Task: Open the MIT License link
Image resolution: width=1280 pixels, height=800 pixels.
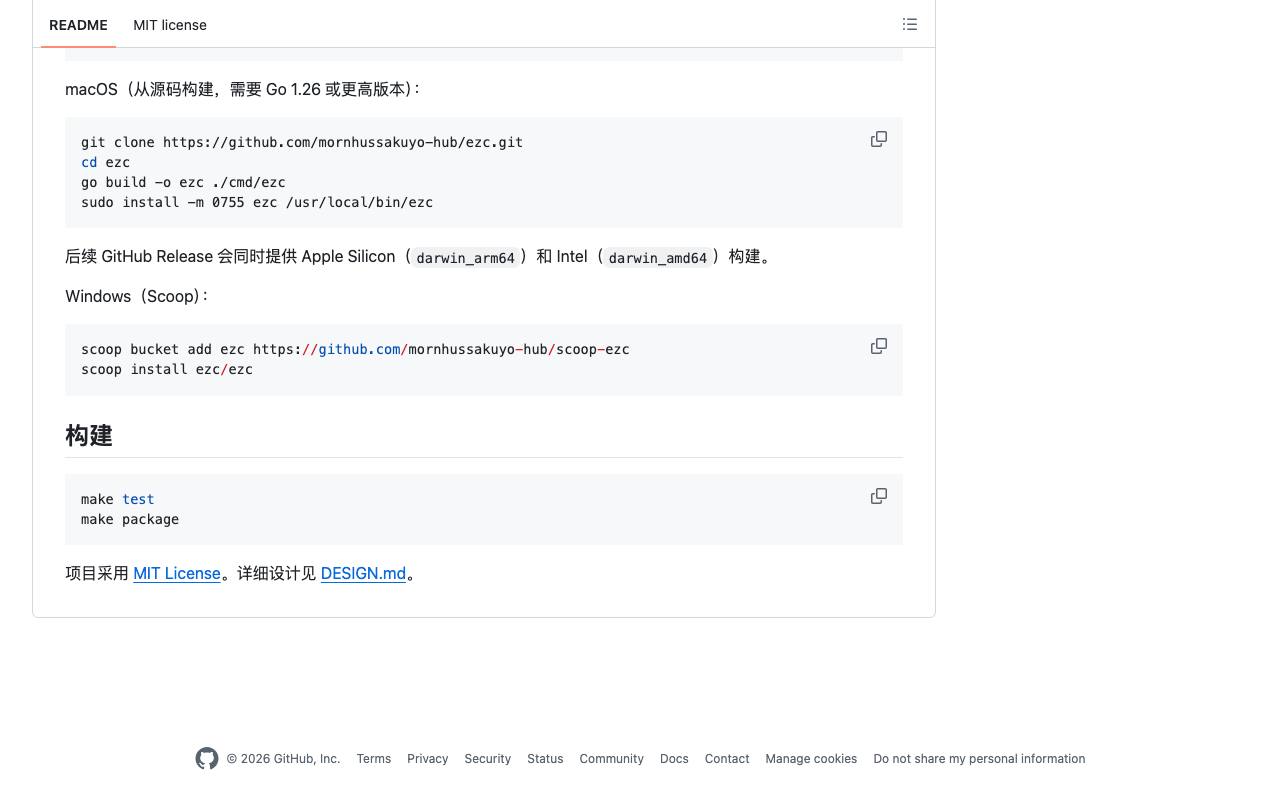Action: (177, 573)
